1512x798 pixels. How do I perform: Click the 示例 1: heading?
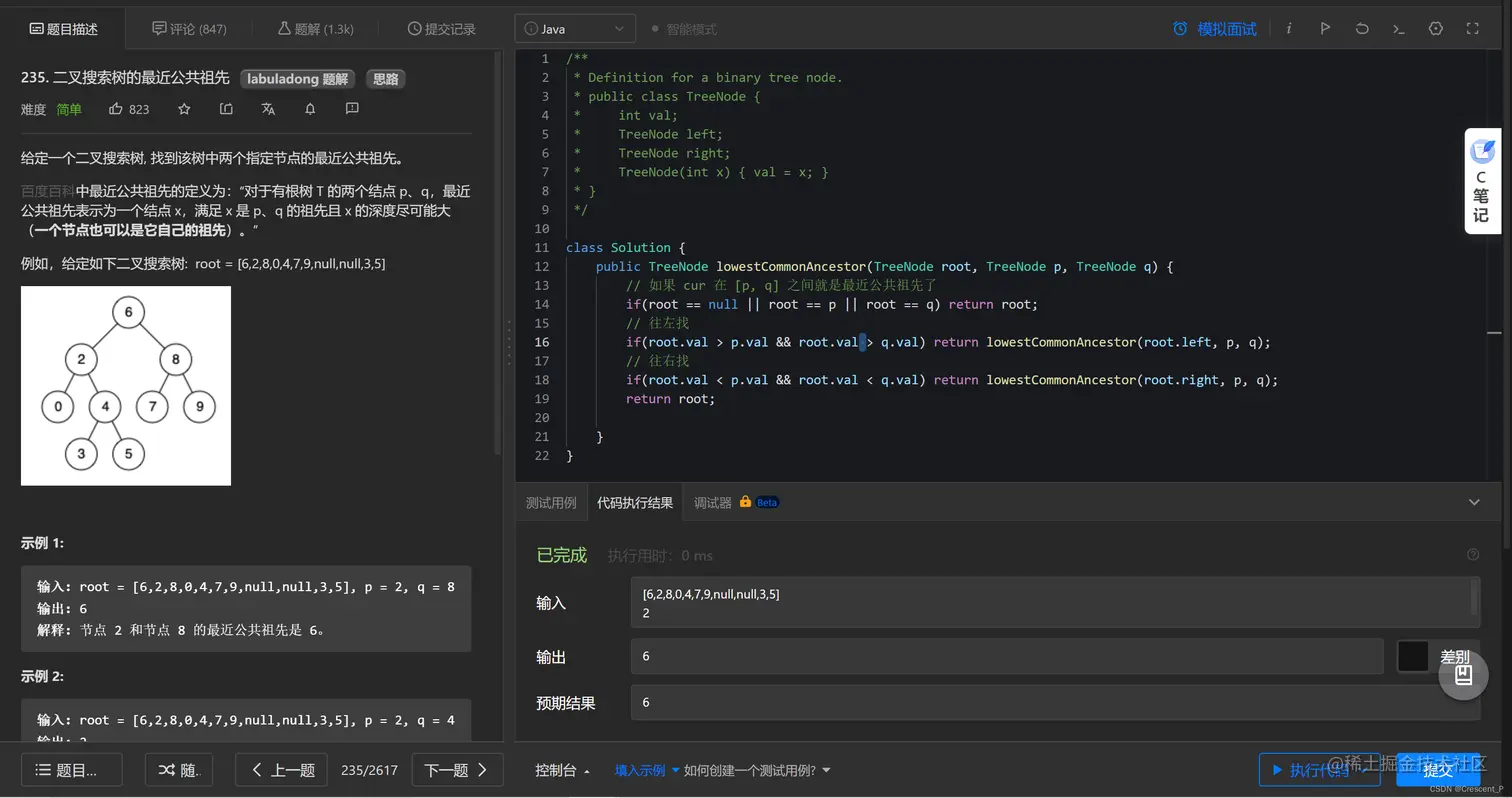click(x=42, y=543)
